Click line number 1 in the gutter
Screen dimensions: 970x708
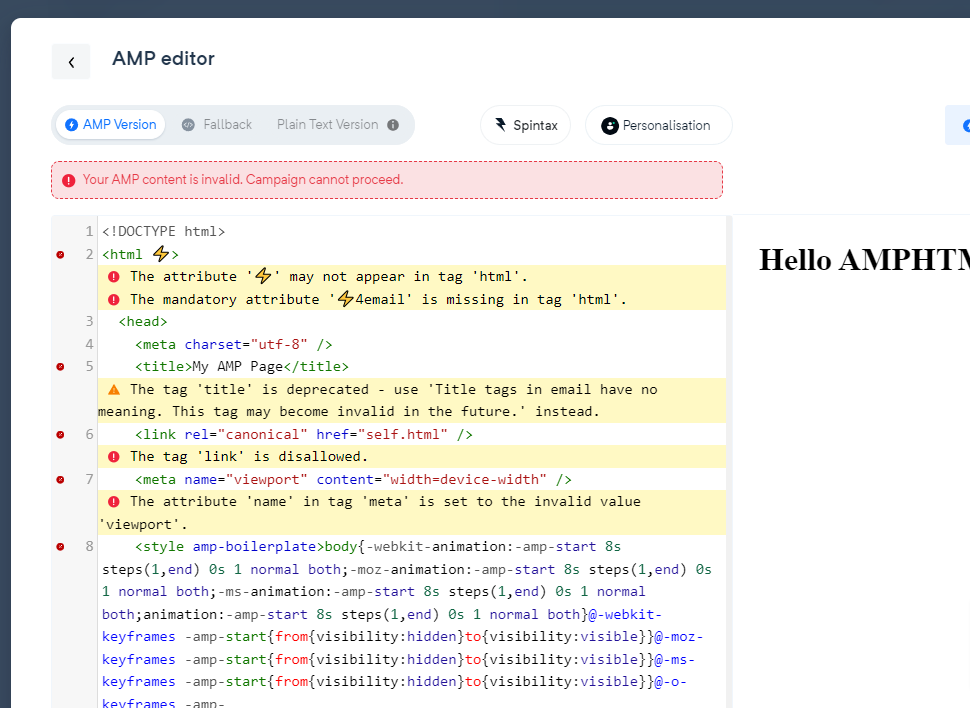click(x=89, y=231)
